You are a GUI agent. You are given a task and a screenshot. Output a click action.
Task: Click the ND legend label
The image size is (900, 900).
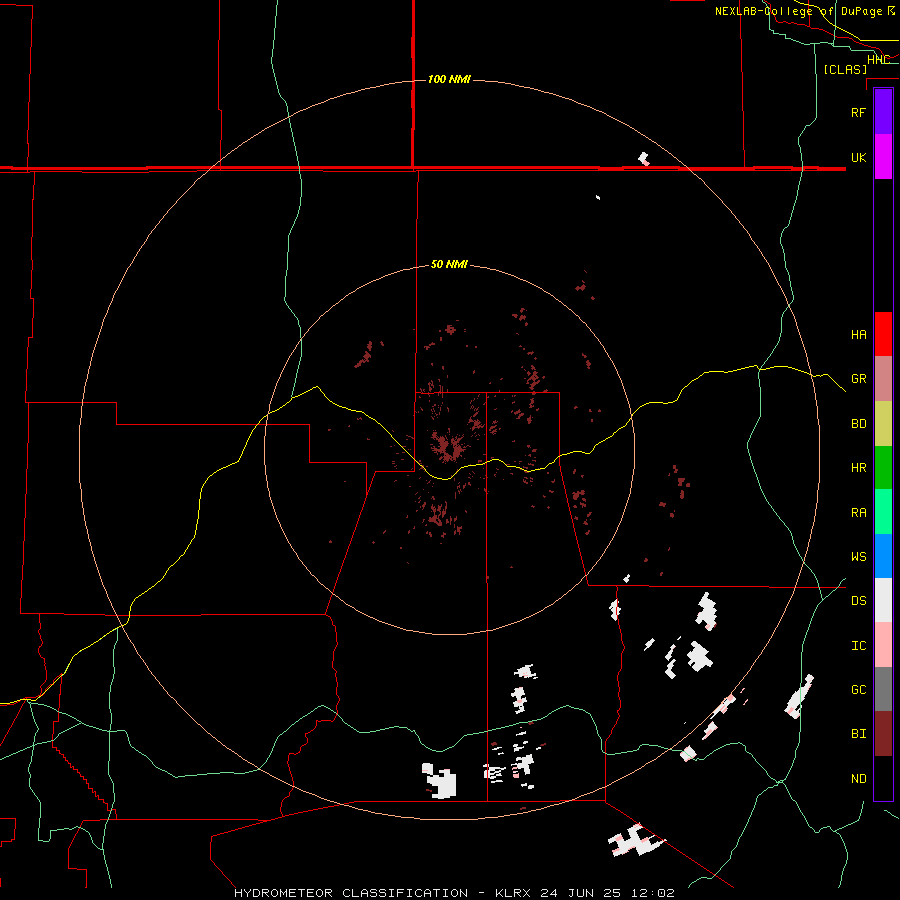coord(858,779)
